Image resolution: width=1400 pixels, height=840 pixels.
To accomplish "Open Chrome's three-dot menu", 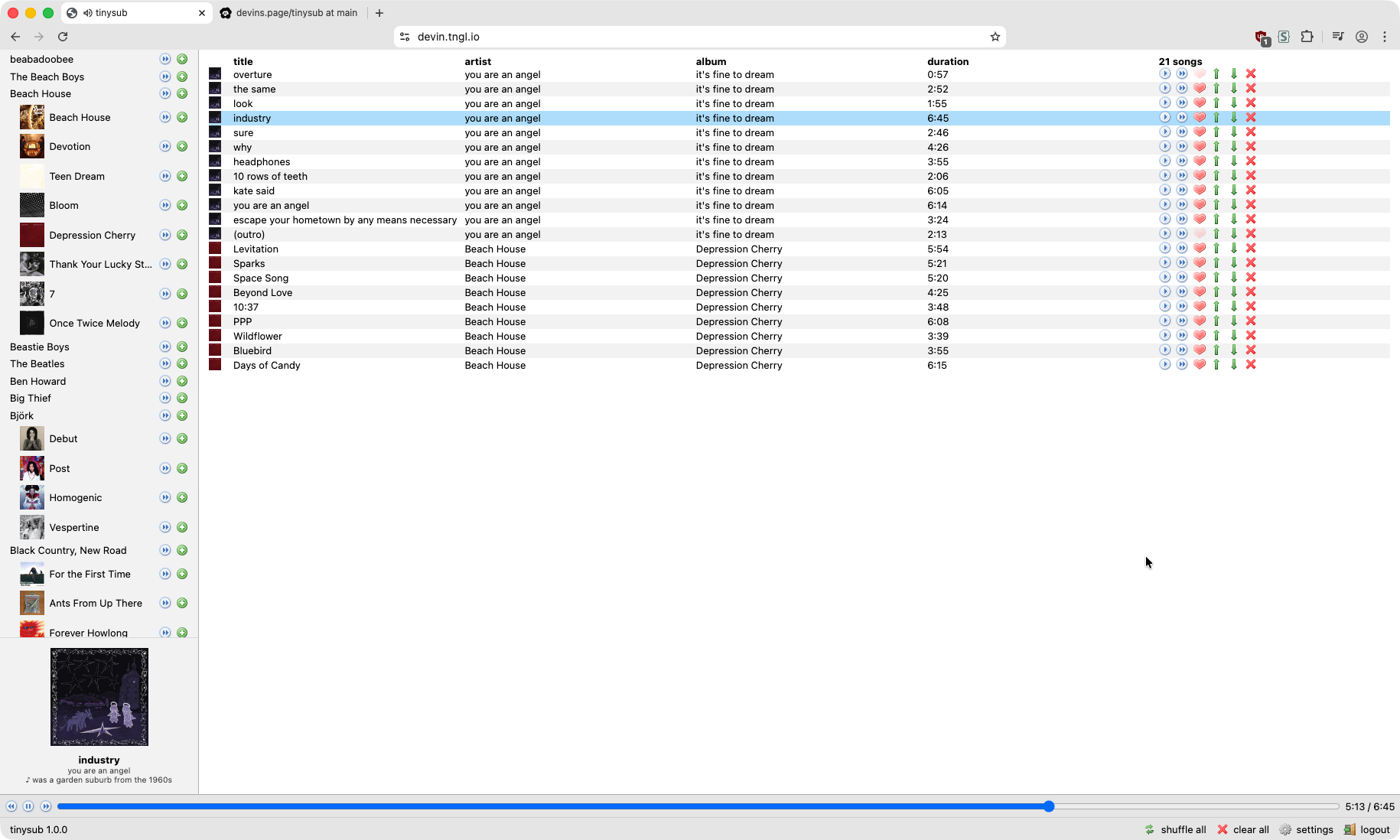I will [1385, 36].
